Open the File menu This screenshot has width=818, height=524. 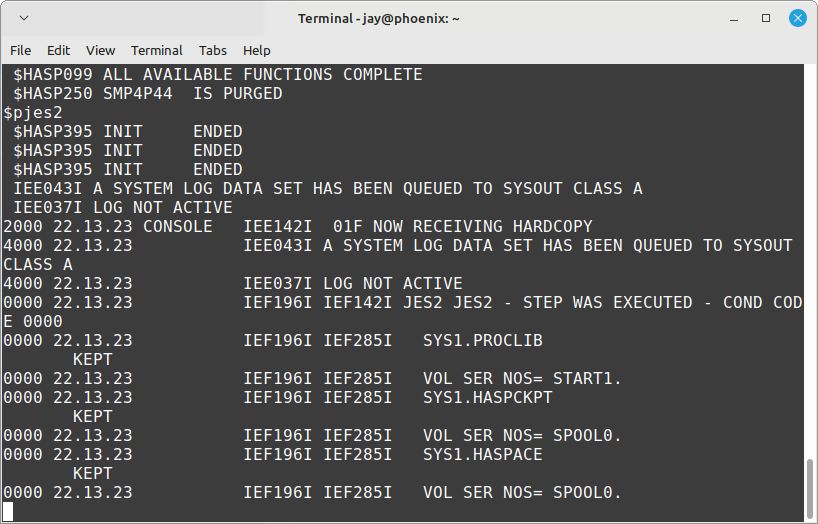coord(20,51)
